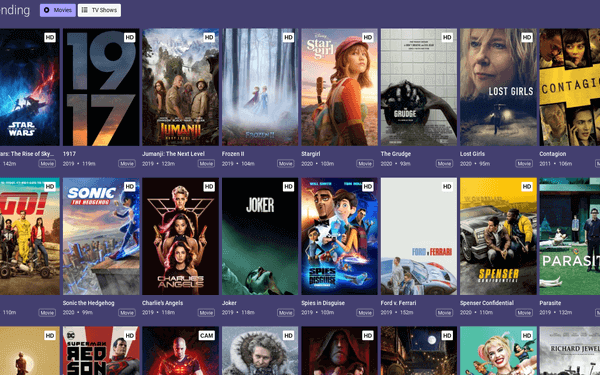This screenshot has width=600, height=375.
Task: Click the HD badge on Stargirl poster
Action: pos(368,38)
